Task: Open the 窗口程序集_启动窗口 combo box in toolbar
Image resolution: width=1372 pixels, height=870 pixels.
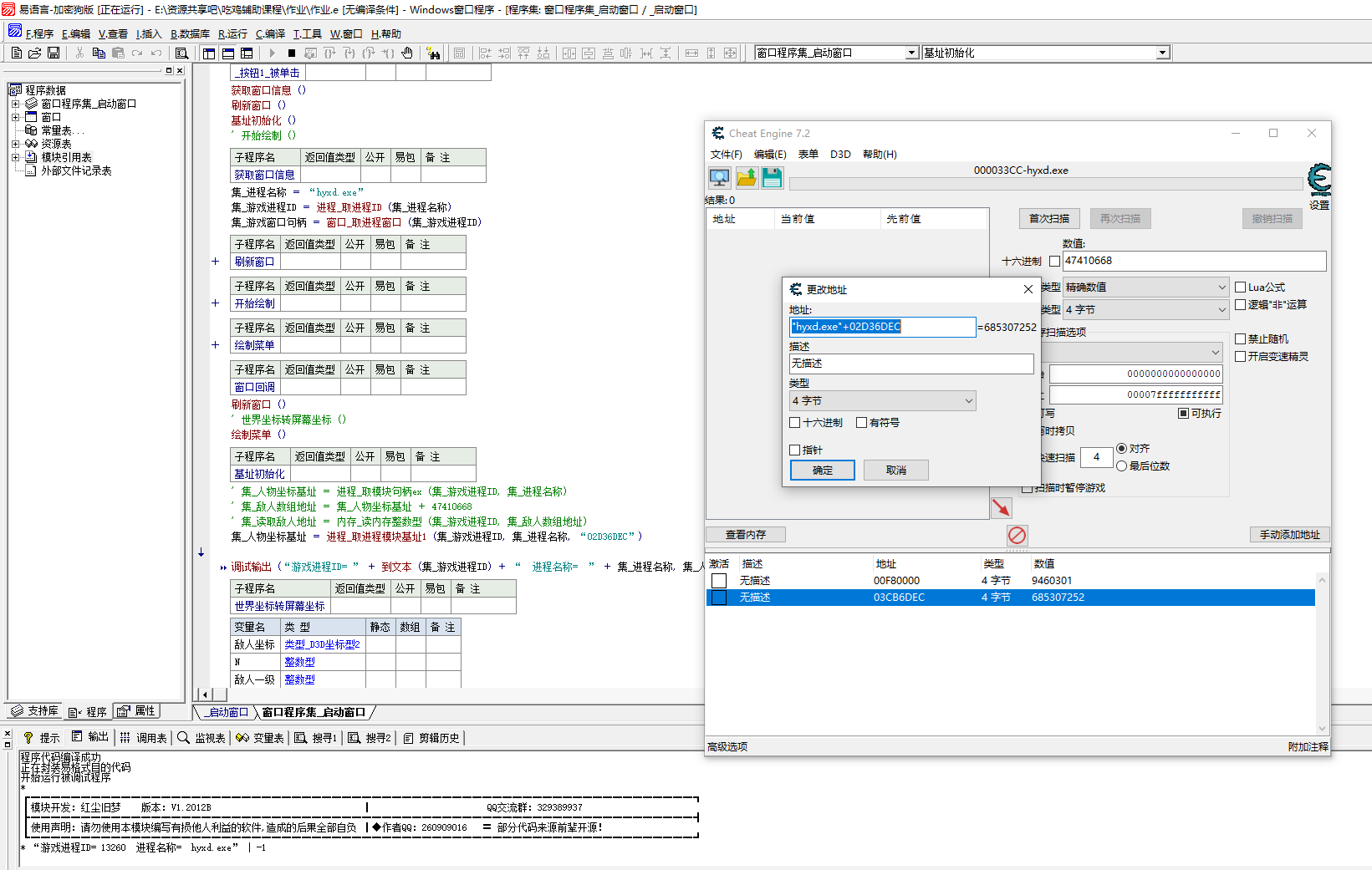Action: (x=836, y=53)
